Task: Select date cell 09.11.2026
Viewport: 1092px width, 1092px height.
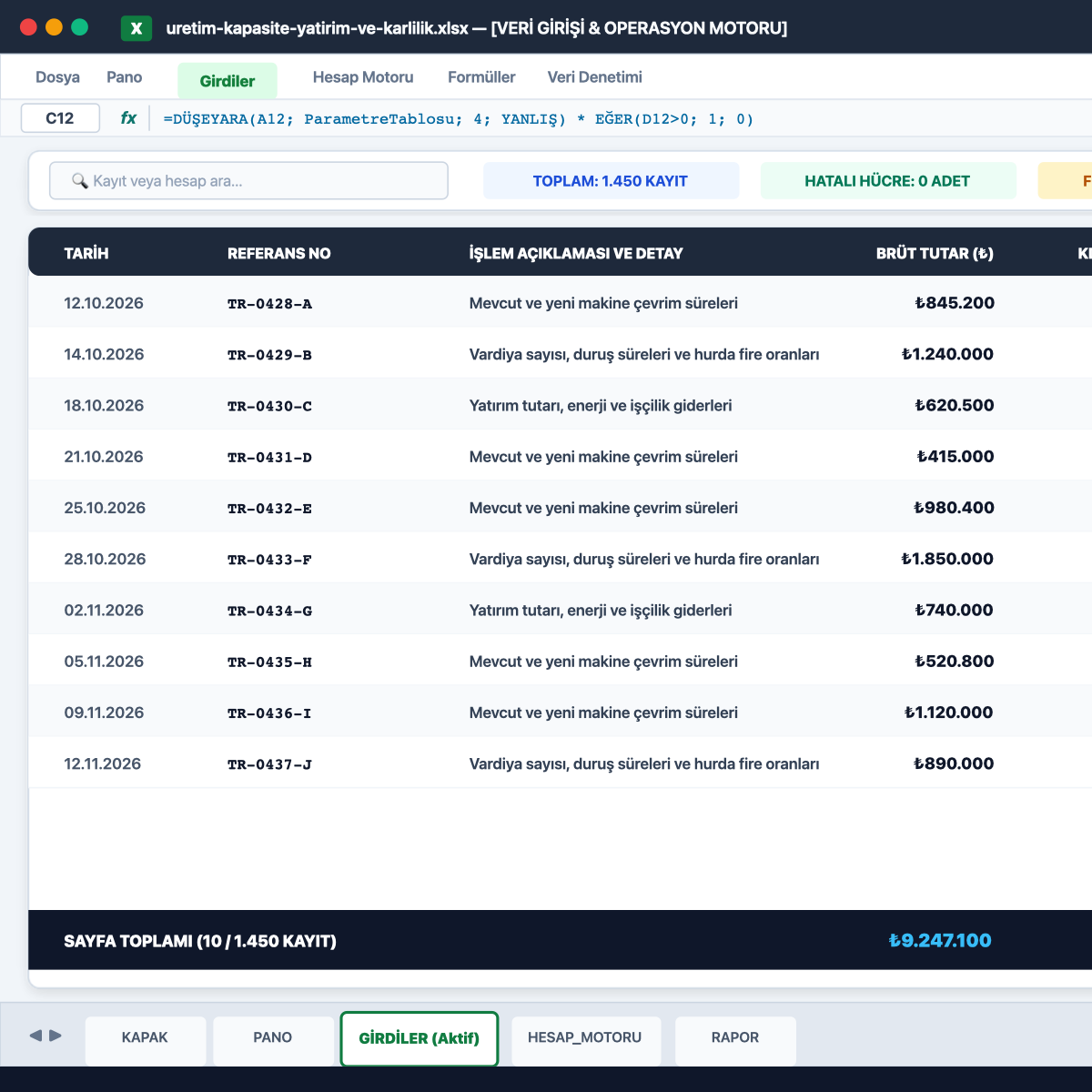Action: tap(104, 712)
